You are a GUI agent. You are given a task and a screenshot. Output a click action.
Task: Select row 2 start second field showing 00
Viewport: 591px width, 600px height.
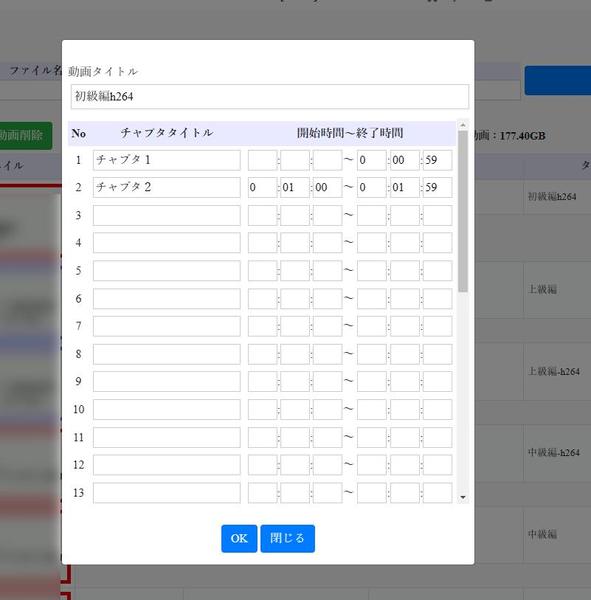[327, 188]
